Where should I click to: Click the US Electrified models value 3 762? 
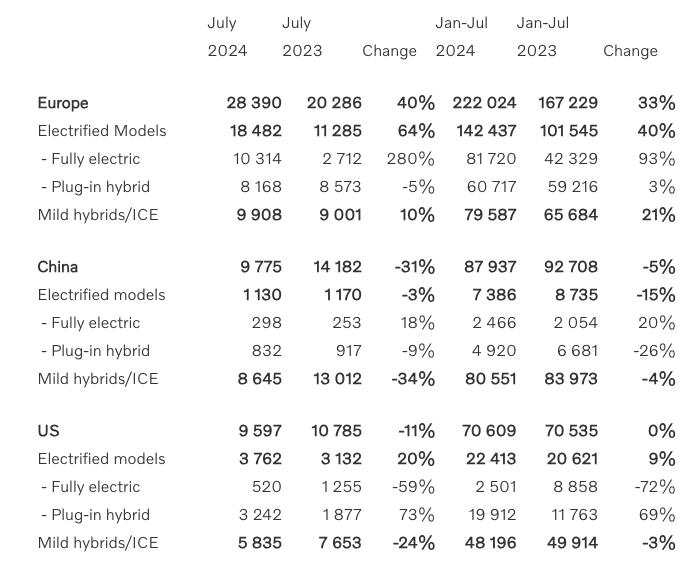[x=261, y=459]
